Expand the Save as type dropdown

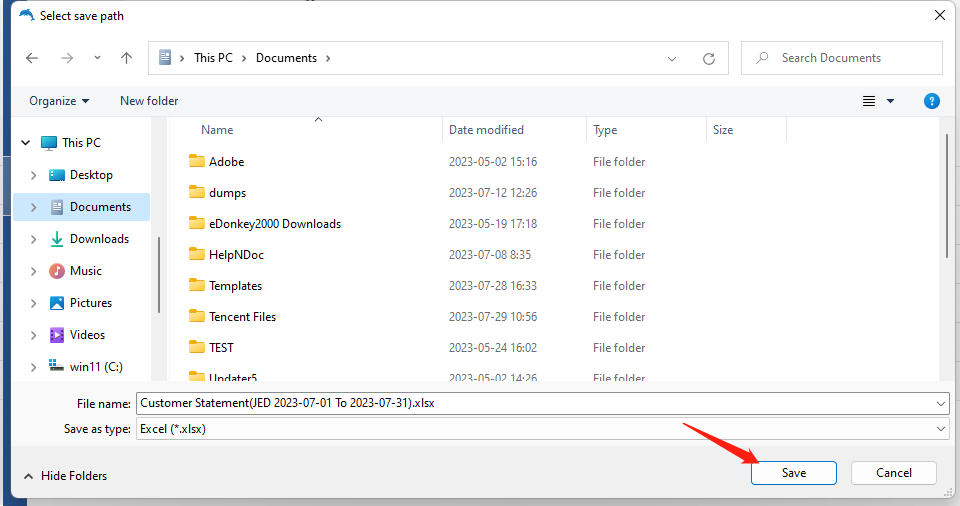pyautogui.click(x=940, y=429)
